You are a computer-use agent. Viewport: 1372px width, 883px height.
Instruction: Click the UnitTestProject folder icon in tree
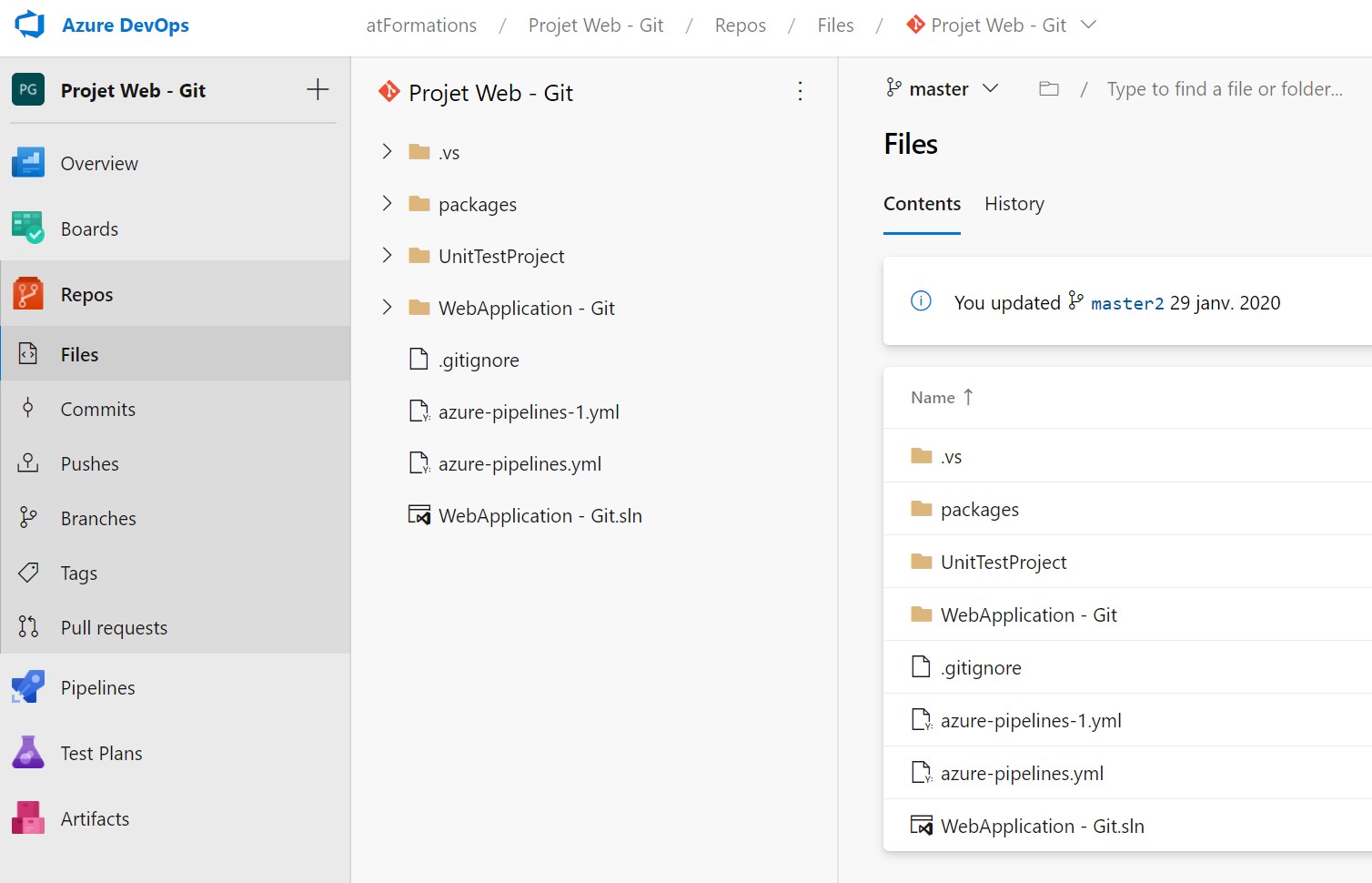click(419, 255)
